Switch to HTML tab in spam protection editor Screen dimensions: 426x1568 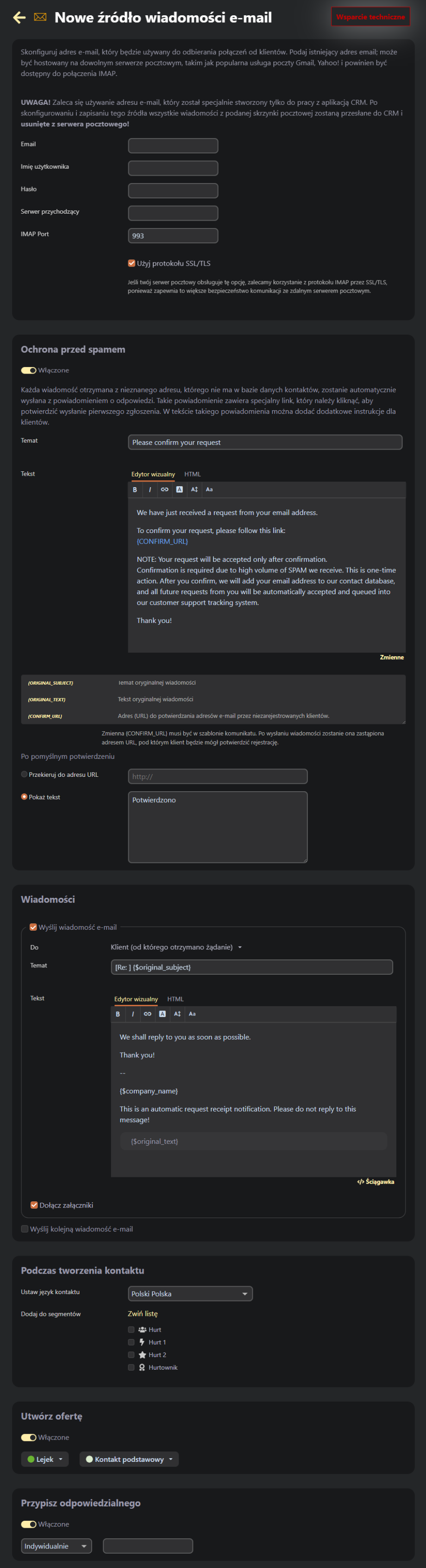[x=192, y=474]
